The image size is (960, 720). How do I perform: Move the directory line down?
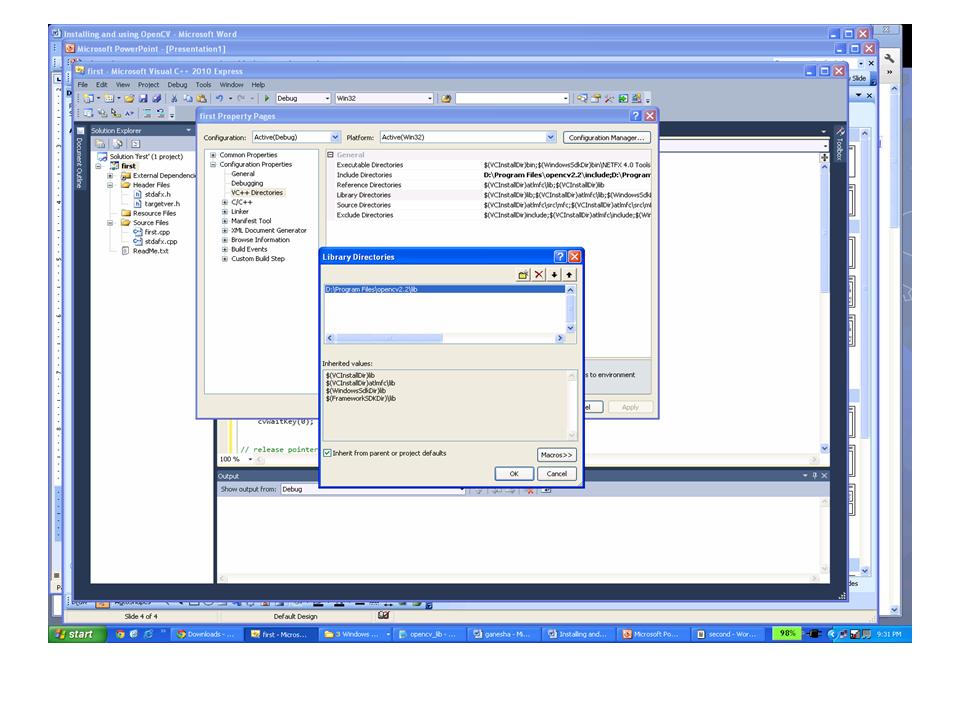(x=554, y=274)
